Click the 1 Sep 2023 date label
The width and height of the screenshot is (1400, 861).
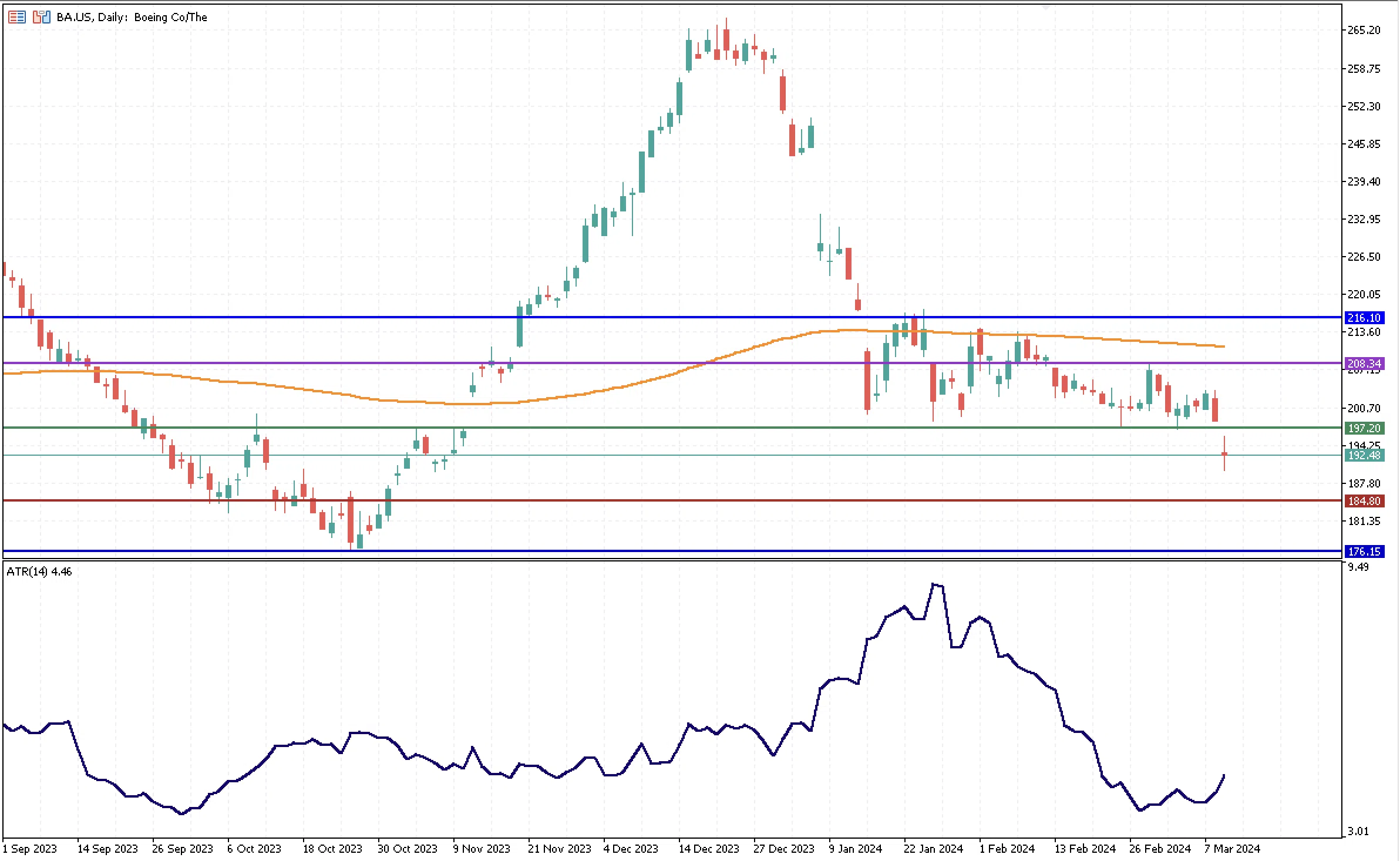pos(29,849)
